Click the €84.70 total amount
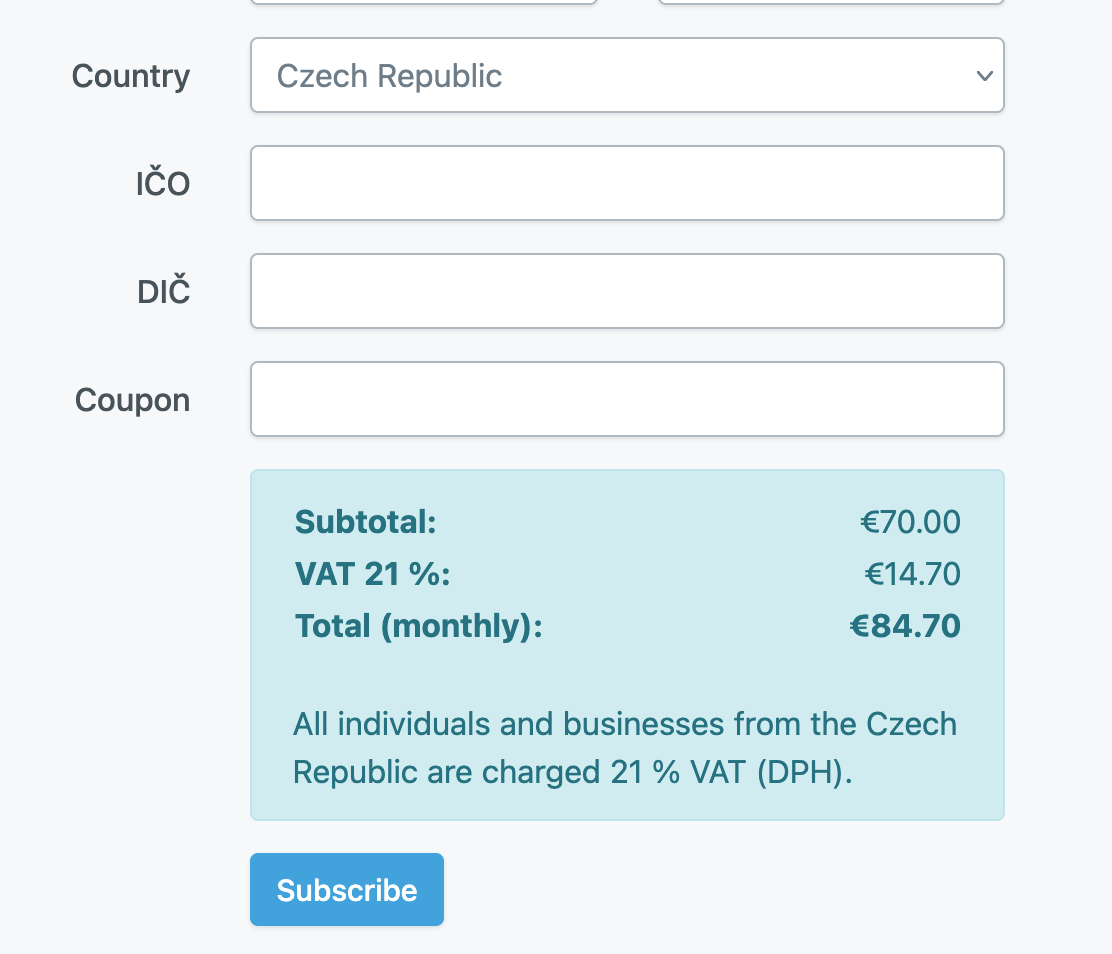1112x954 pixels. coord(906,626)
